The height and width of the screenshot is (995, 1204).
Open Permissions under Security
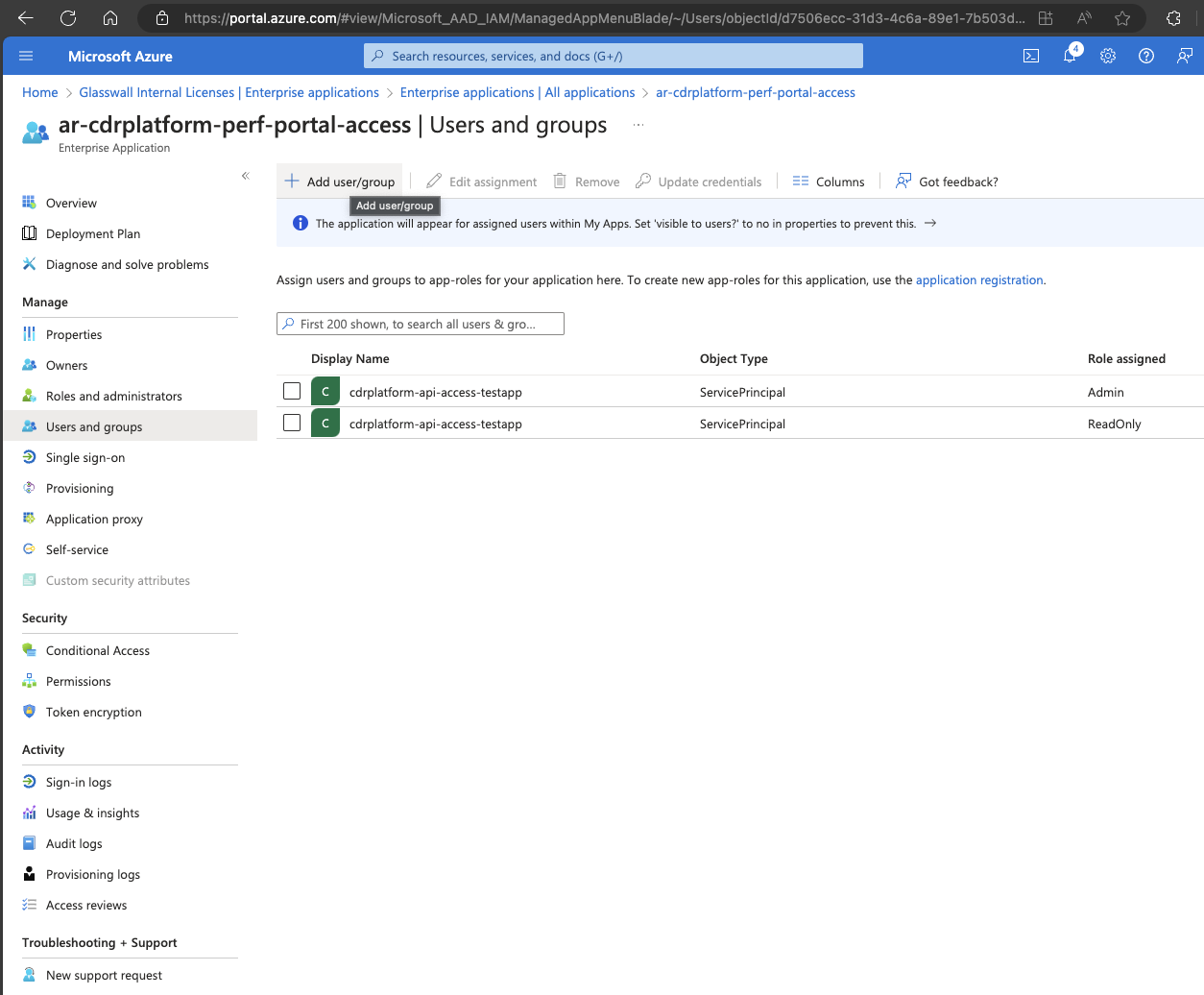(79, 681)
